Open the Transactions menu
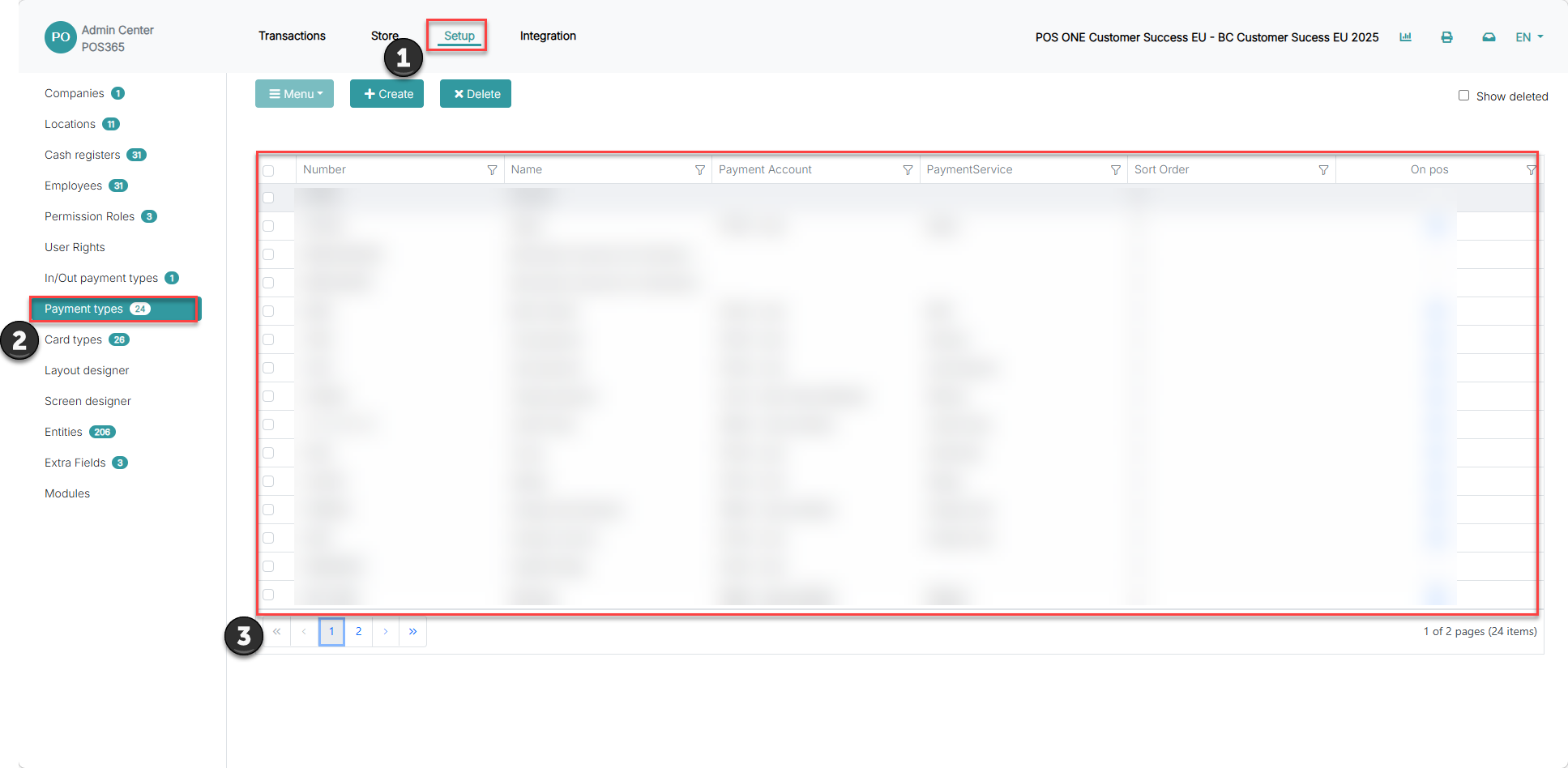This screenshot has height=768, width=1568. tap(292, 36)
